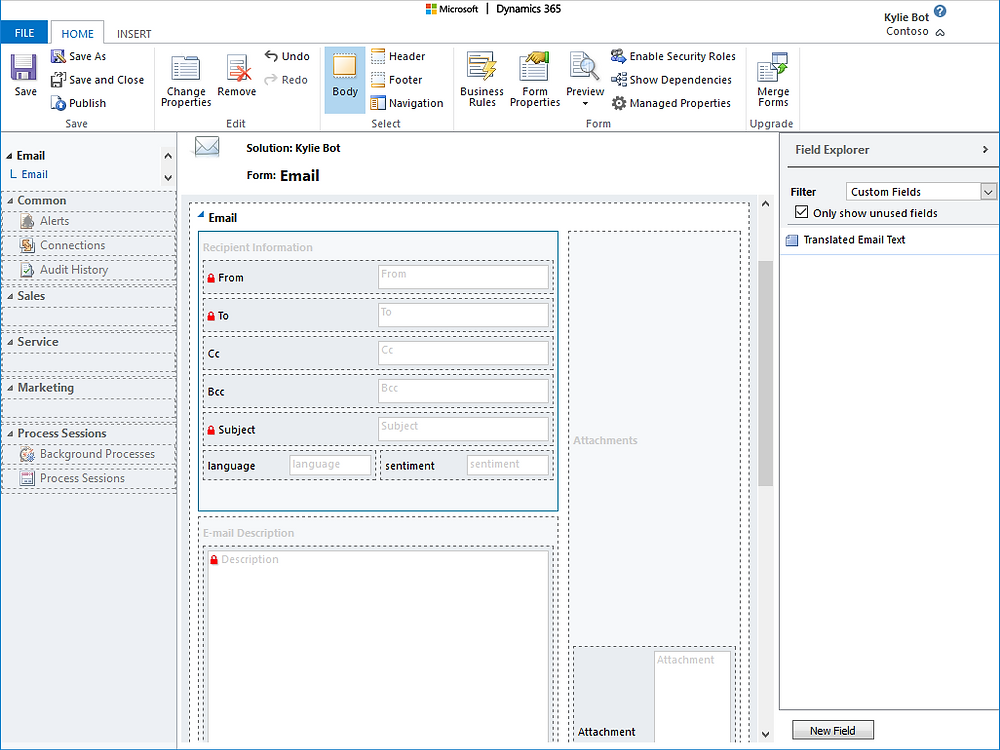Screen dimensions: 1000x750
Task: Select the To field on the form
Action: pyautogui.click(x=378, y=315)
